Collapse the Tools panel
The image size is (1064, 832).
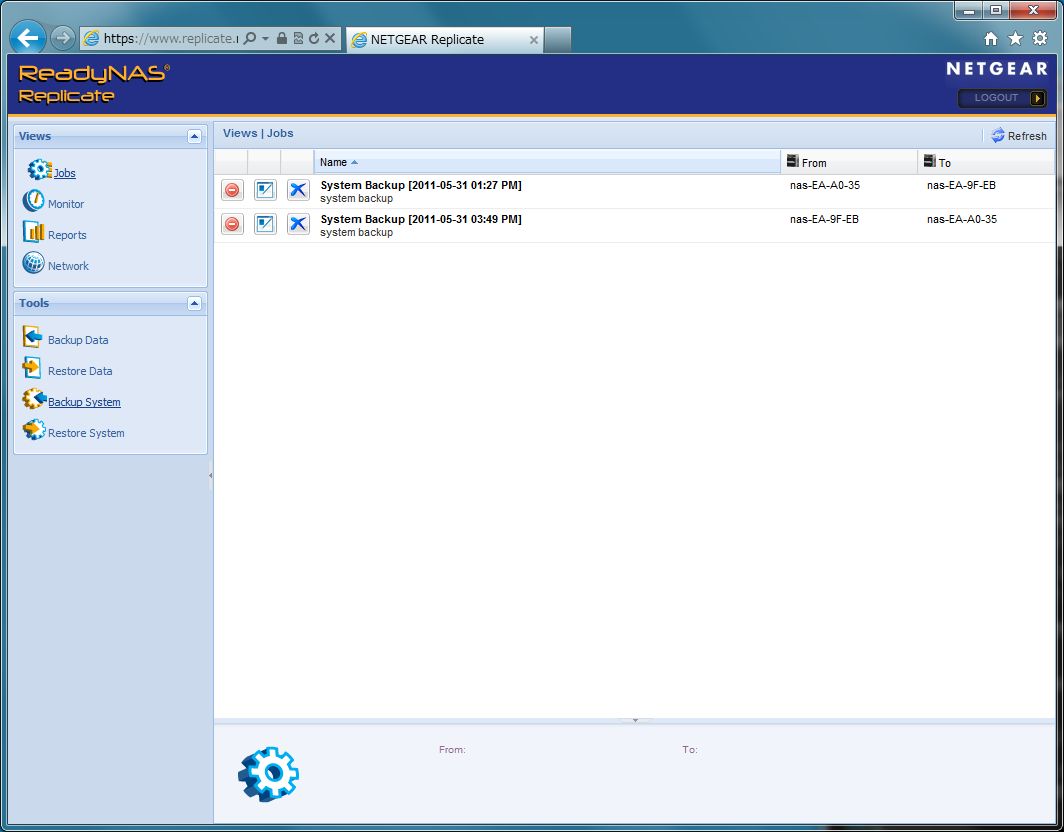pyautogui.click(x=194, y=303)
